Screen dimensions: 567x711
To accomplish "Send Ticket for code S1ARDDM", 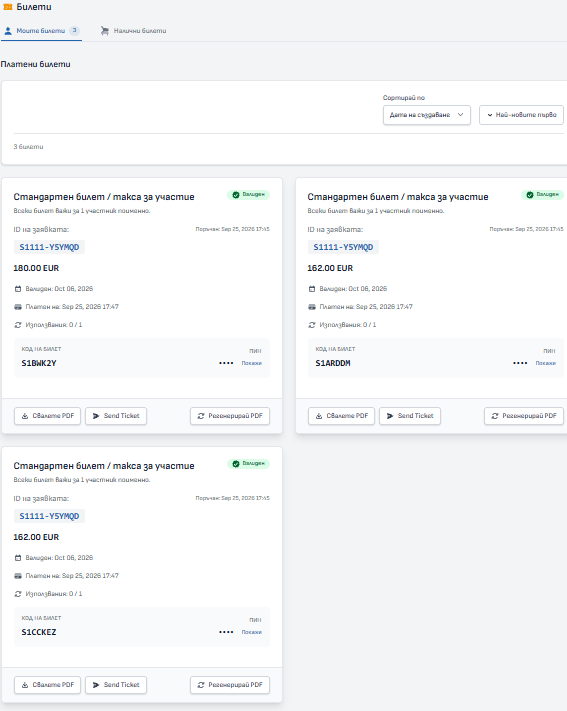I will pyautogui.click(x=410, y=416).
